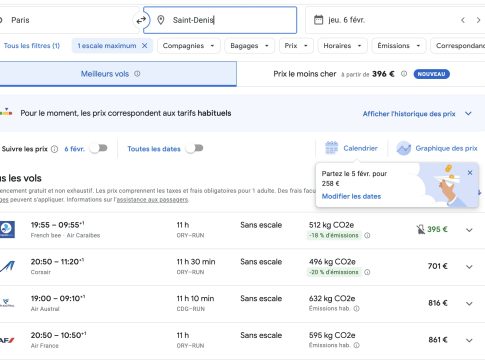Click the Corsair airline logo
The height and width of the screenshot is (360, 485).
(x=7, y=266)
